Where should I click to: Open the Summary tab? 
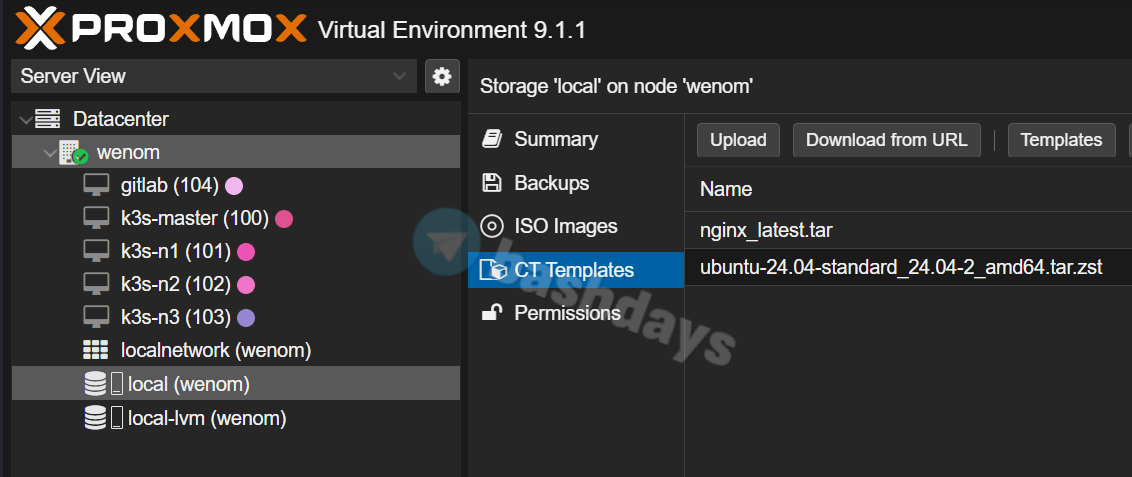[555, 139]
